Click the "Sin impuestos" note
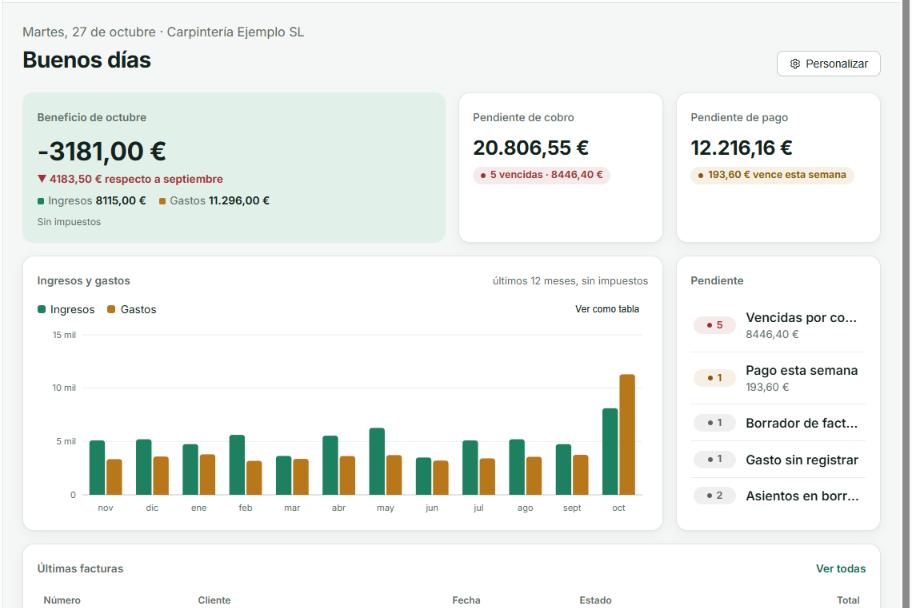Viewport: 912px width, 608px height. [x=69, y=222]
